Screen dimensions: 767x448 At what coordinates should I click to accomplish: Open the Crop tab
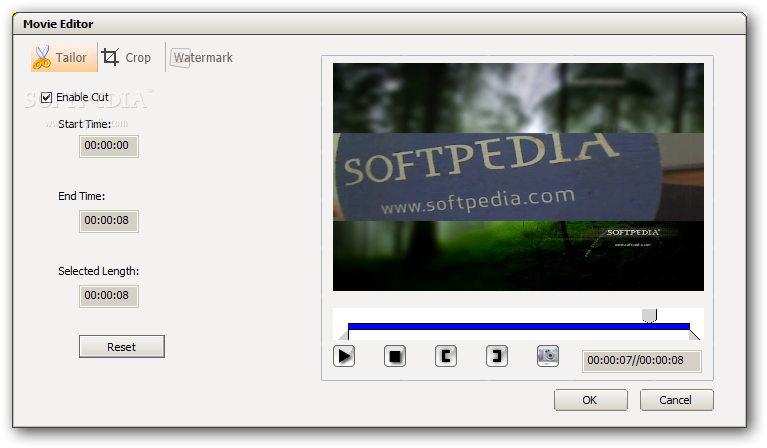click(127, 57)
